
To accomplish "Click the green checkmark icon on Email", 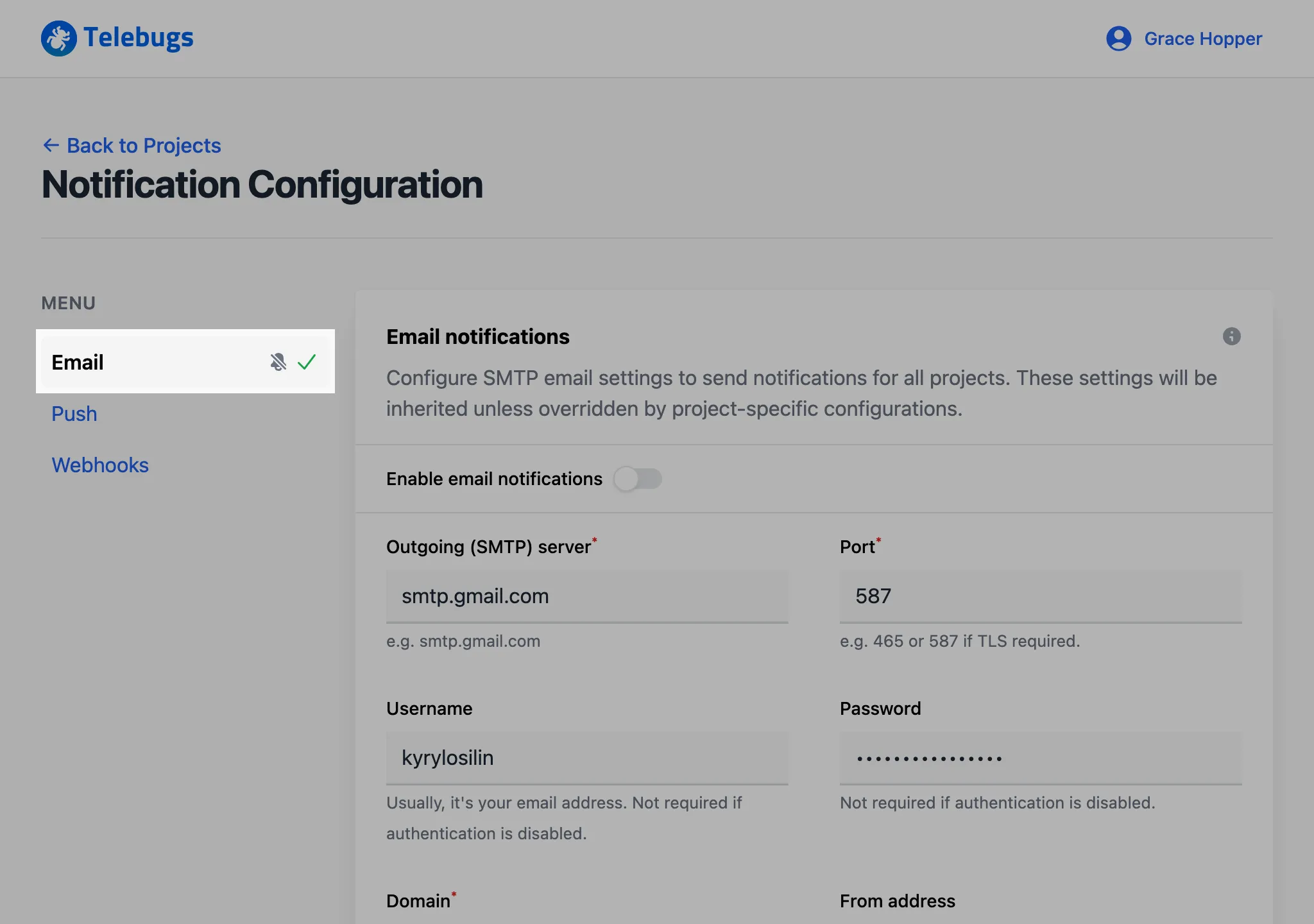I will 307,362.
